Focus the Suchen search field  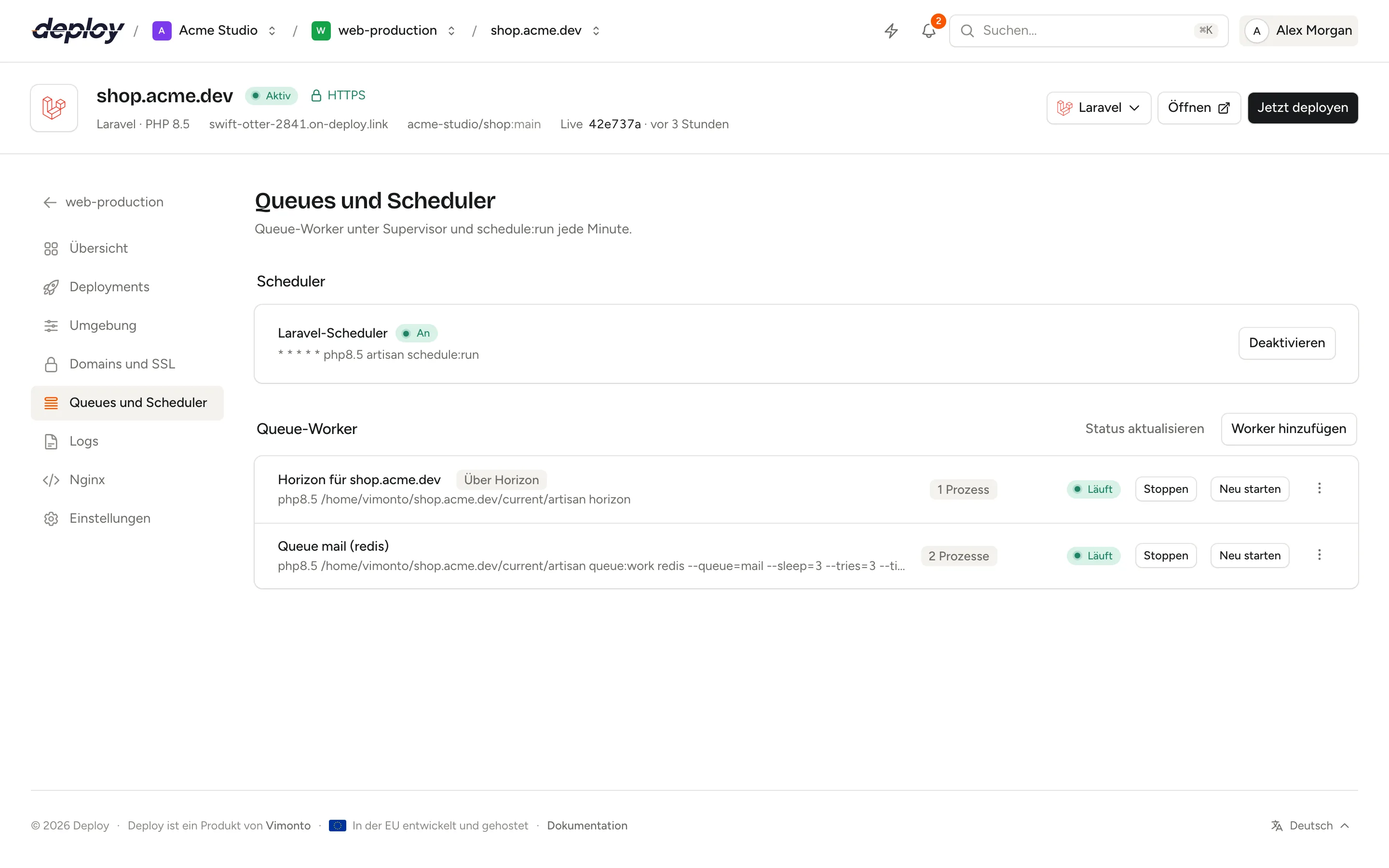point(1088,30)
